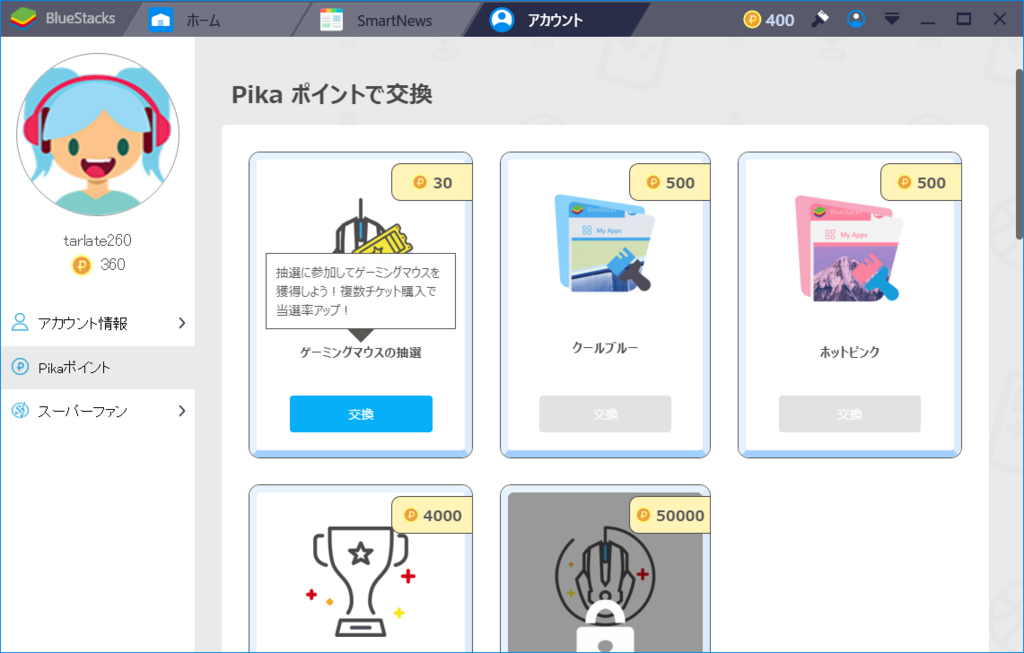Click the 50000 points price tag
The height and width of the screenshot is (653, 1024).
pyautogui.click(x=669, y=515)
